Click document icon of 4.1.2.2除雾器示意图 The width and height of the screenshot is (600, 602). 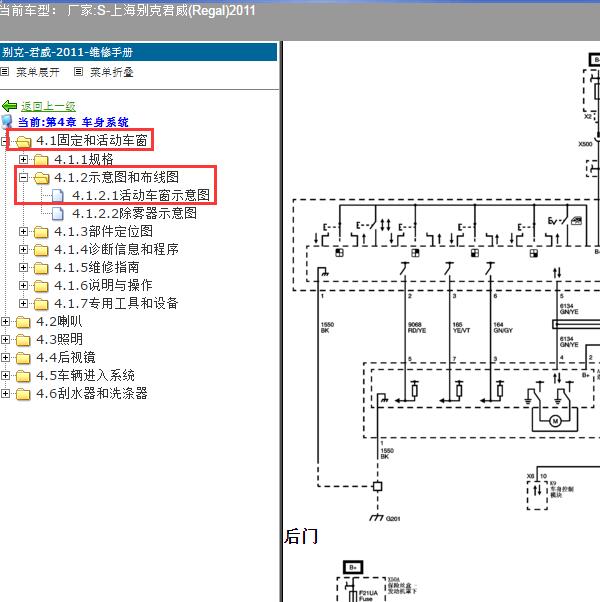point(58,213)
